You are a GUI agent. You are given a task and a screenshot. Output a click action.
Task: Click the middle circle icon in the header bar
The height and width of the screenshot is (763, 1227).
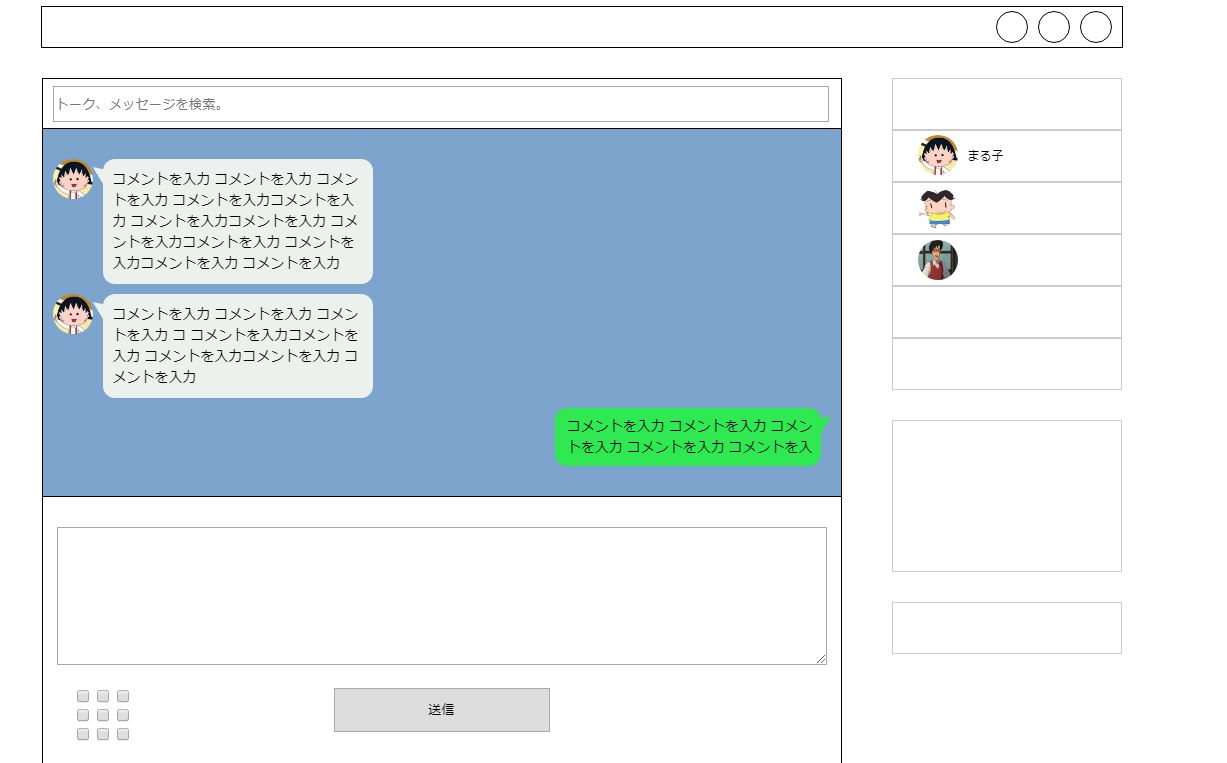(1054, 27)
